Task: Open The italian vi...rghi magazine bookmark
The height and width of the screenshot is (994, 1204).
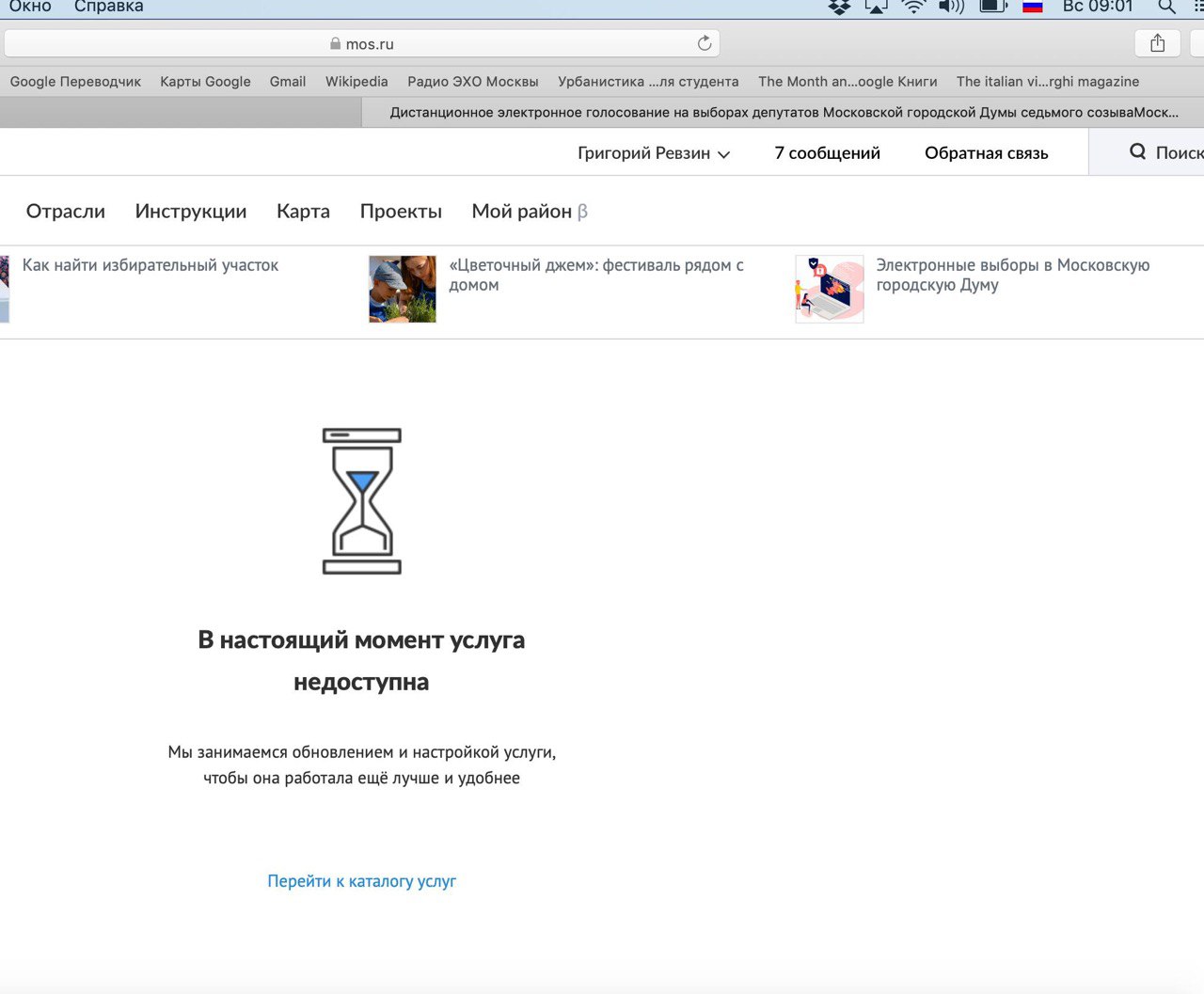Action: point(1048,82)
